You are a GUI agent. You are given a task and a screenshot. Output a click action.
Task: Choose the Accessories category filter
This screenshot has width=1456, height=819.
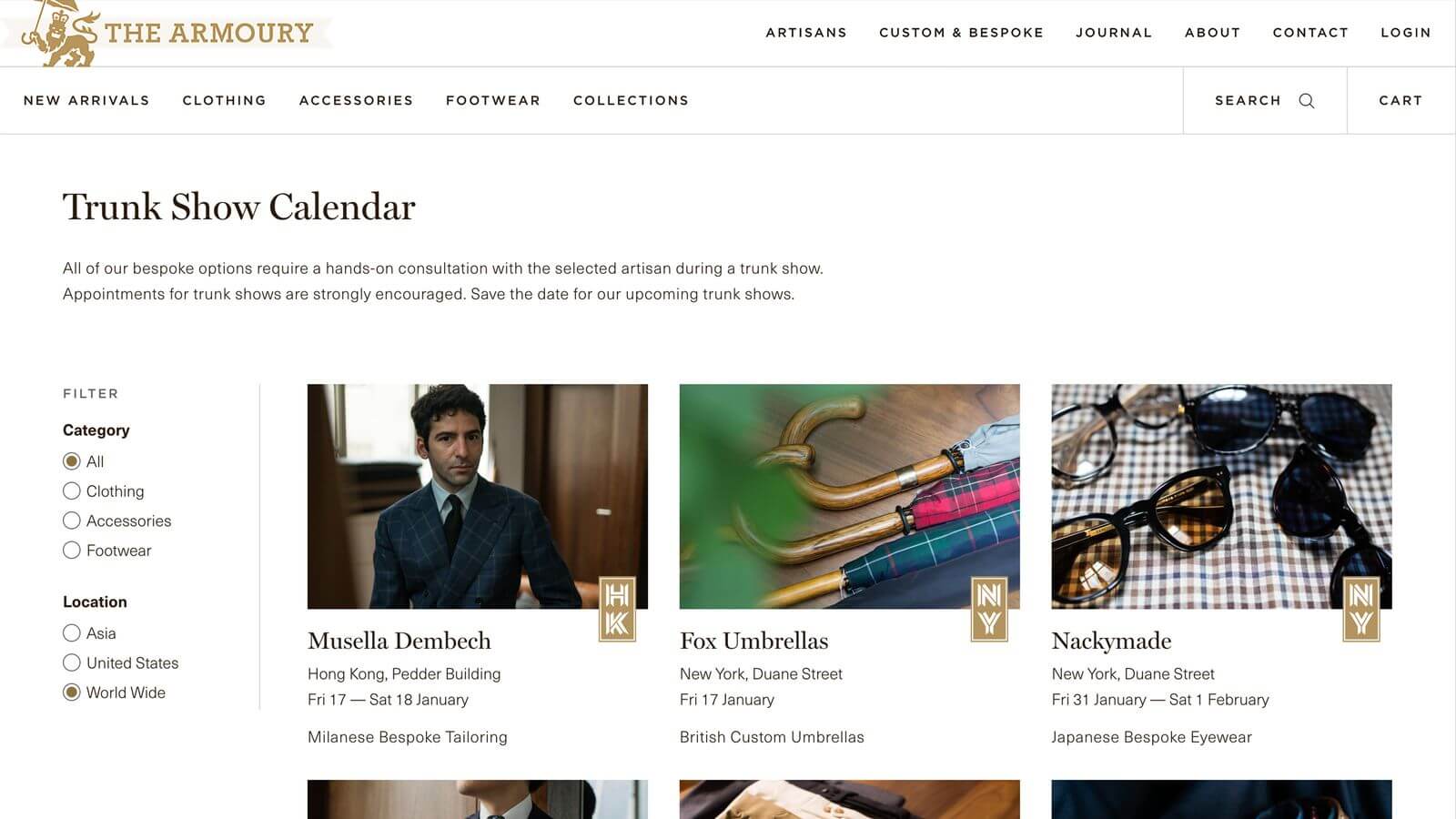click(72, 521)
